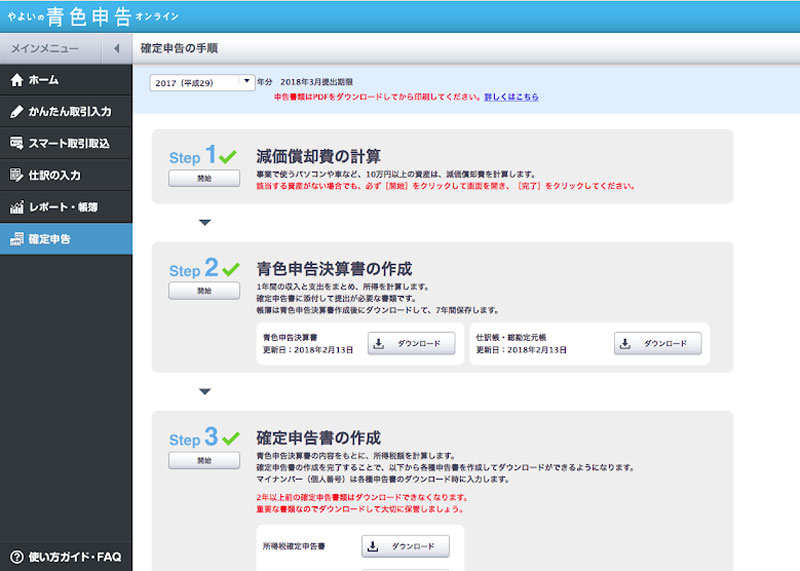Viewport: 800px width, 571px height.
Task: Collapse the main menu sidebar arrow
Action: click(x=116, y=48)
